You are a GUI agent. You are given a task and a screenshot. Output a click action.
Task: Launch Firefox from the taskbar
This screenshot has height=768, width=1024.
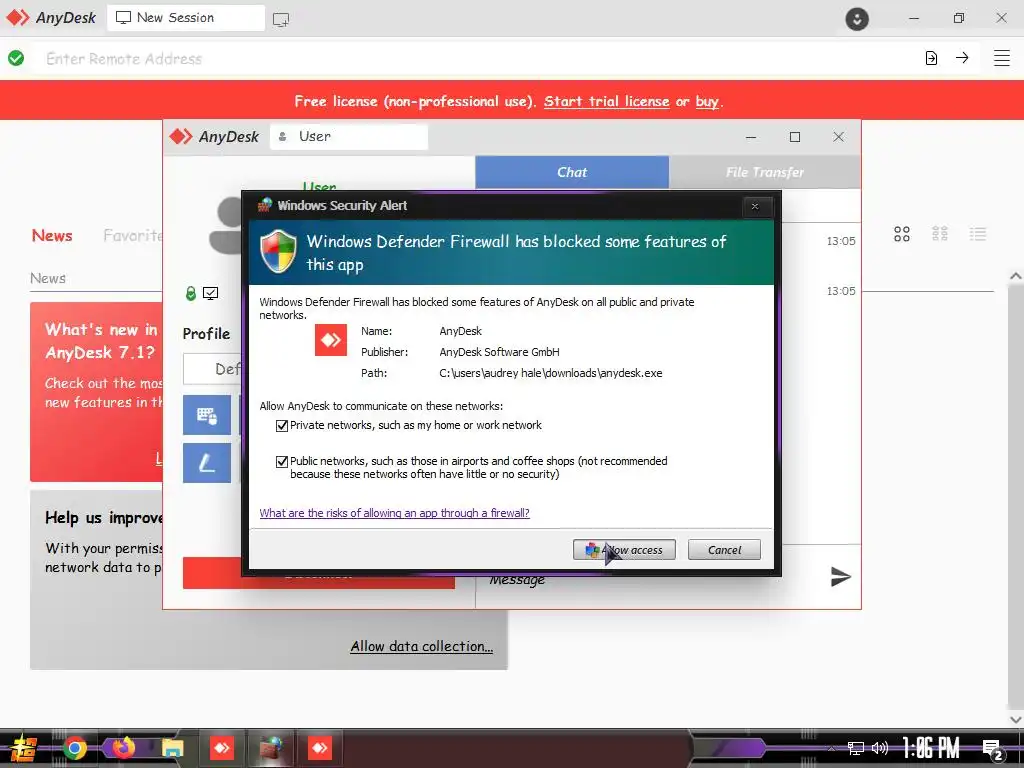(x=123, y=747)
